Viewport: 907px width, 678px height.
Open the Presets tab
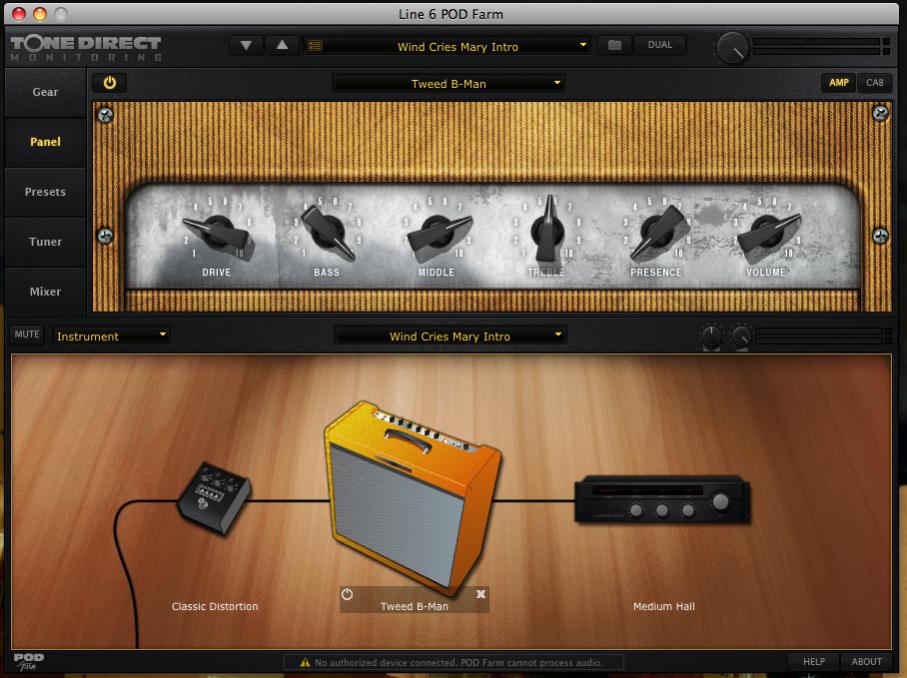point(45,191)
